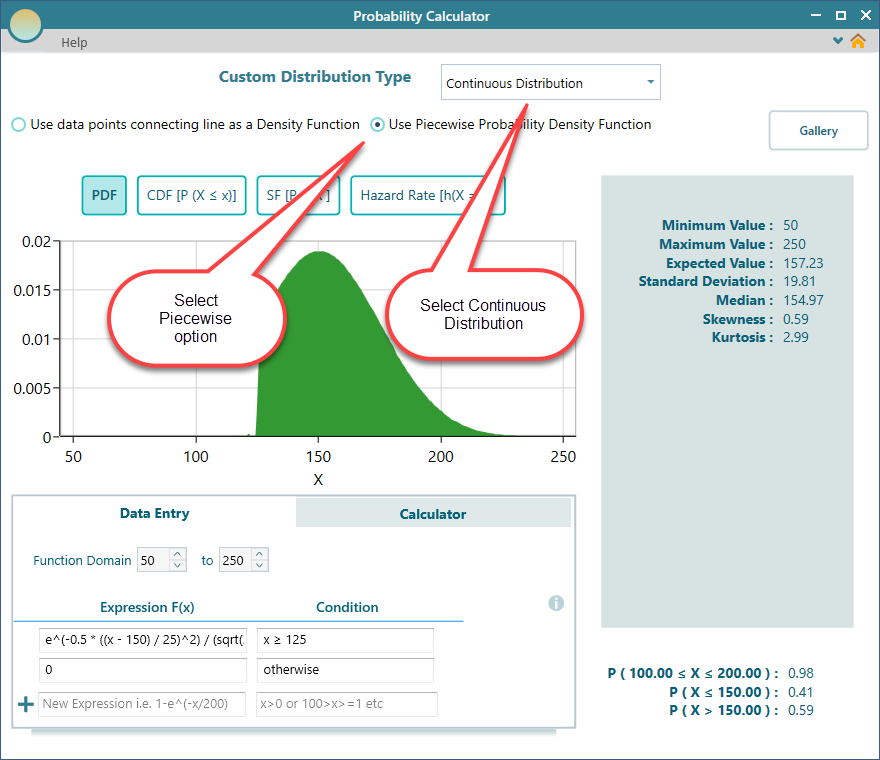This screenshot has height=760, width=880.
Task: Open the distribution type combo box arrow
Action: click(649, 82)
